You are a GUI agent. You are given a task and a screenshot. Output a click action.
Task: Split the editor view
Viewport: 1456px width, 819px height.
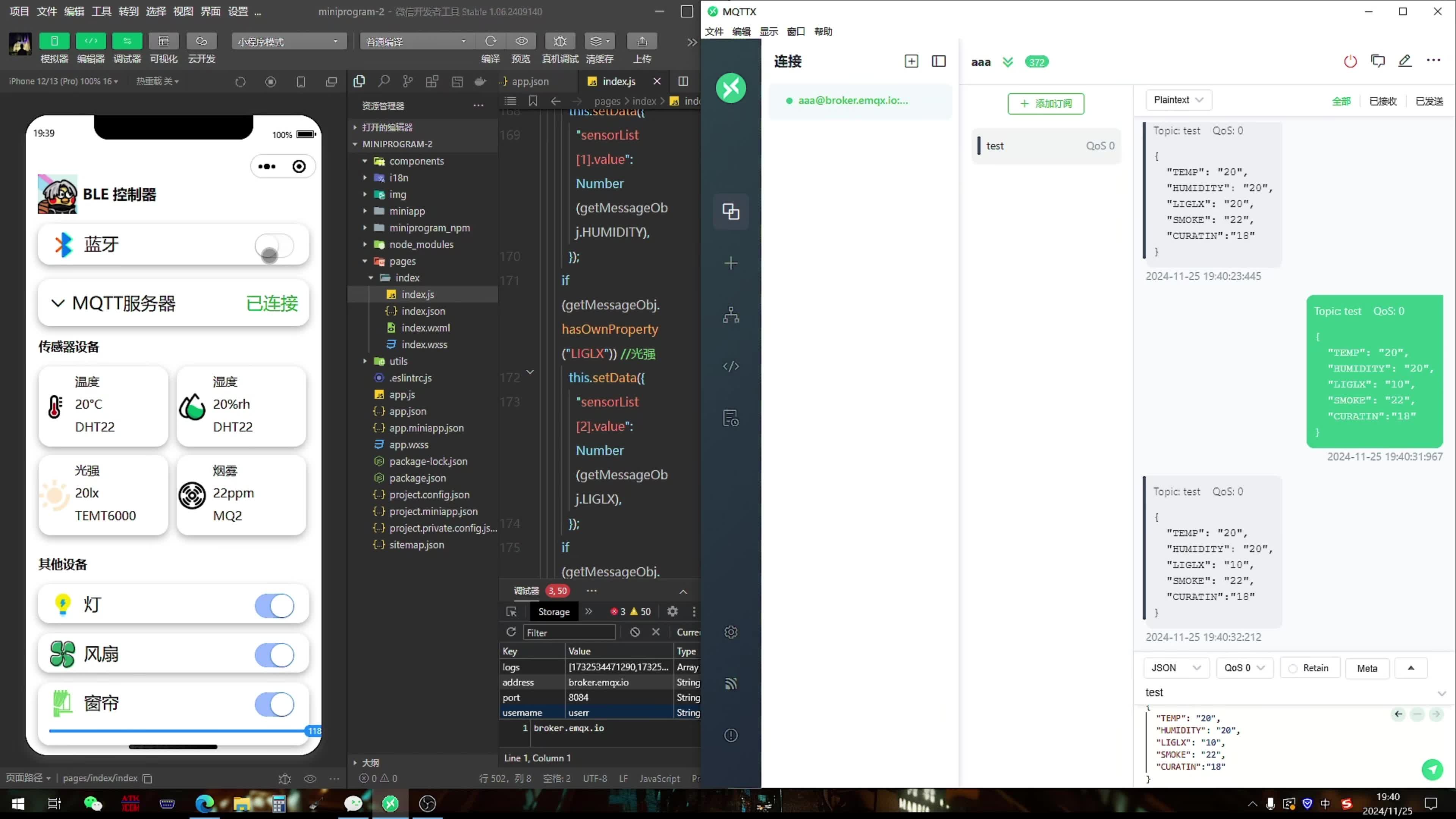pos(683,82)
